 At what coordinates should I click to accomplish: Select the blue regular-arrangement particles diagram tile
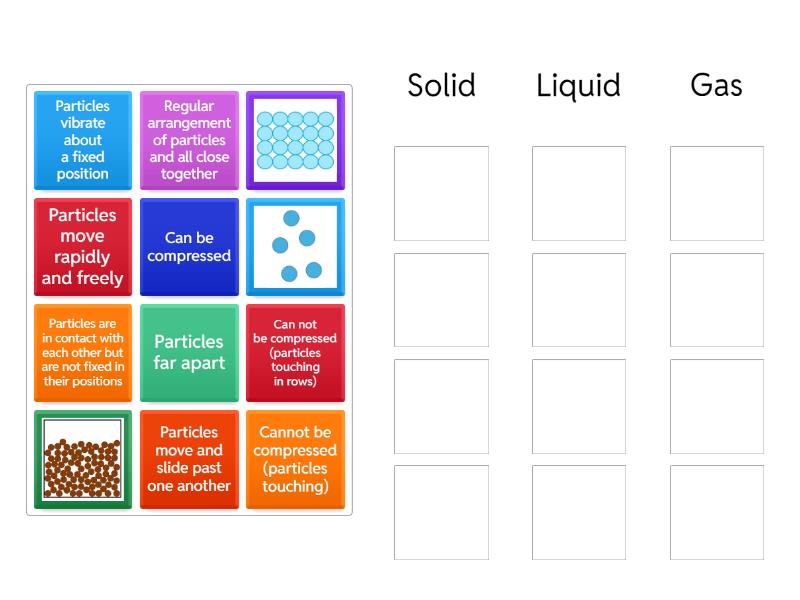pos(295,140)
